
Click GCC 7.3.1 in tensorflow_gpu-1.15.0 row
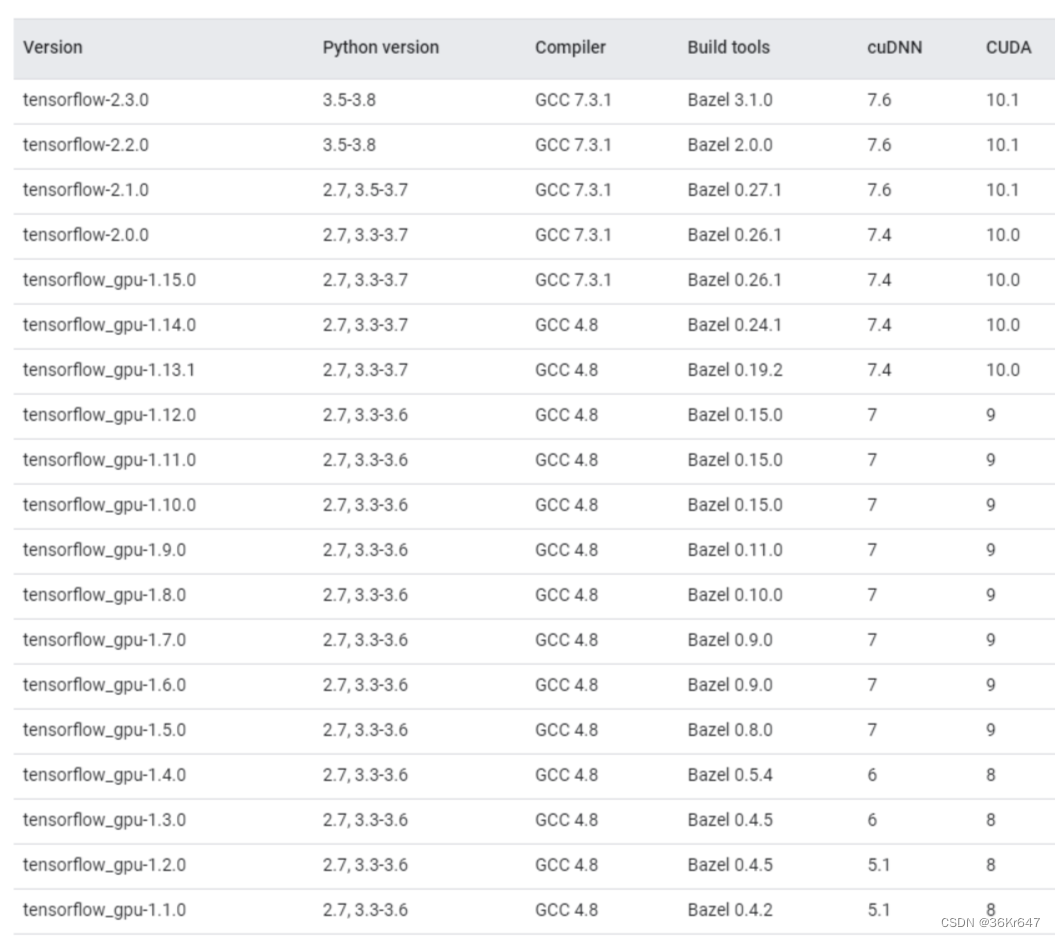click(573, 280)
